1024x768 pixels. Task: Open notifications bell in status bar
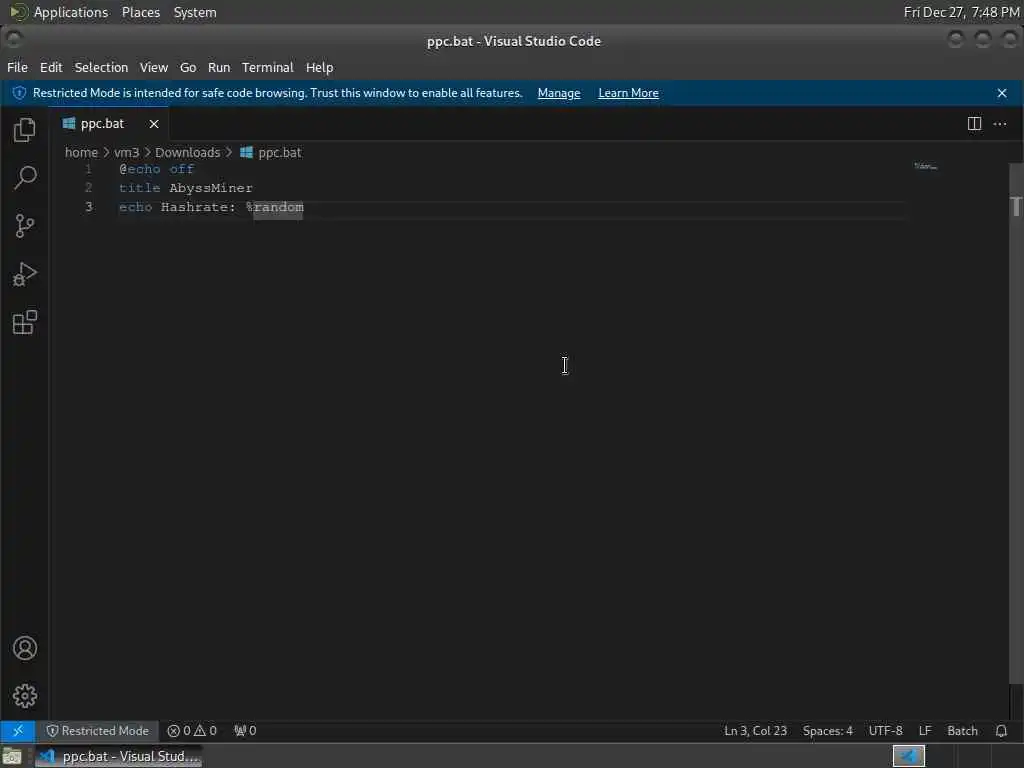1001,731
